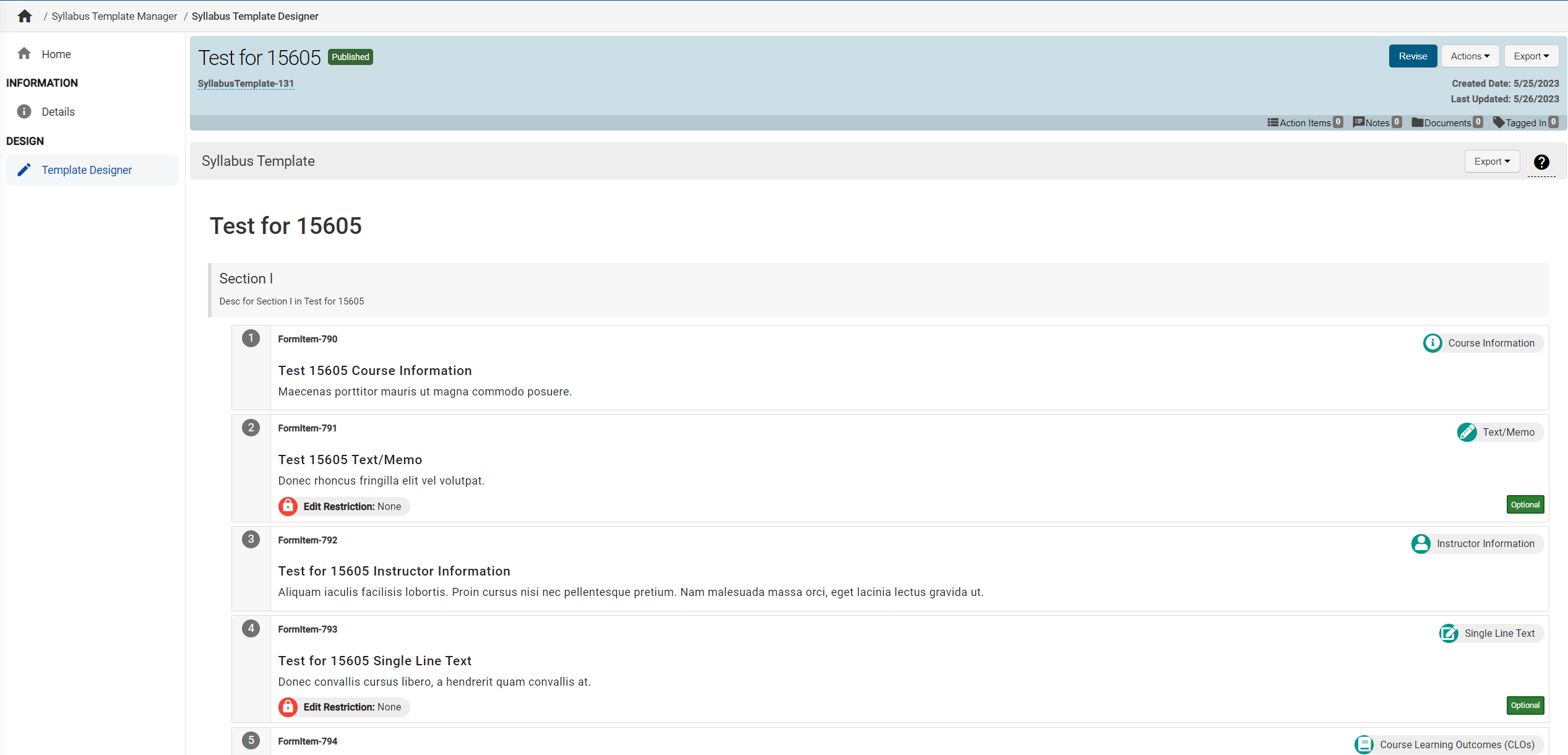Image resolution: width=1568 pixels, height=755 pixels.
Task: Click the help question mark icon
Action: point(1541,162)
